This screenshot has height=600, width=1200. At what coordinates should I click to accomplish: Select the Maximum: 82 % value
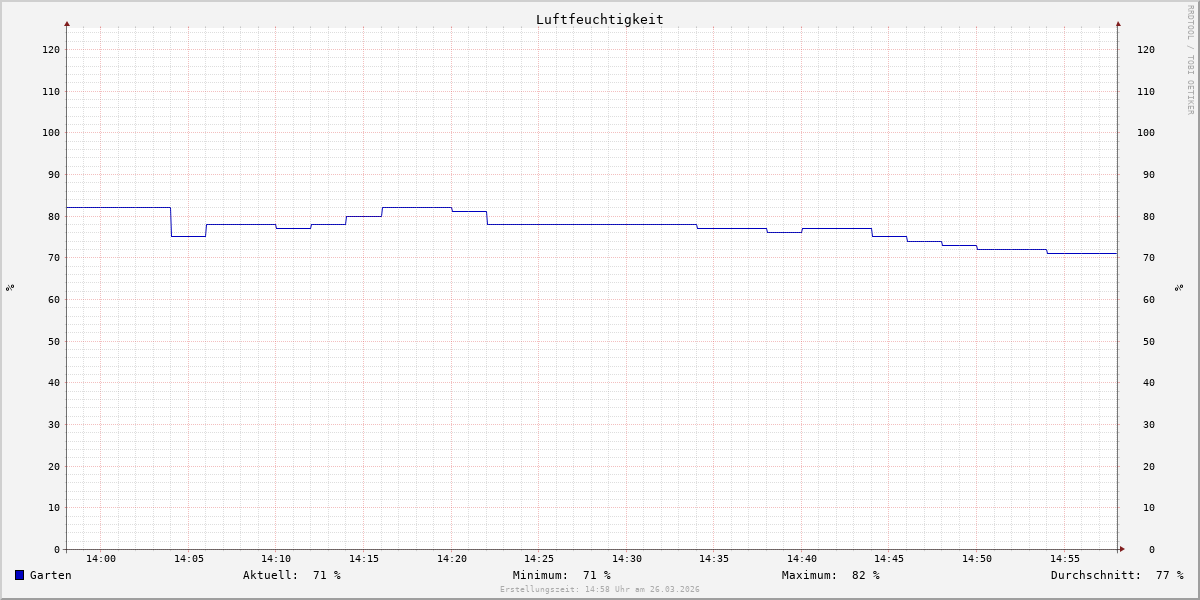[831, 575]
